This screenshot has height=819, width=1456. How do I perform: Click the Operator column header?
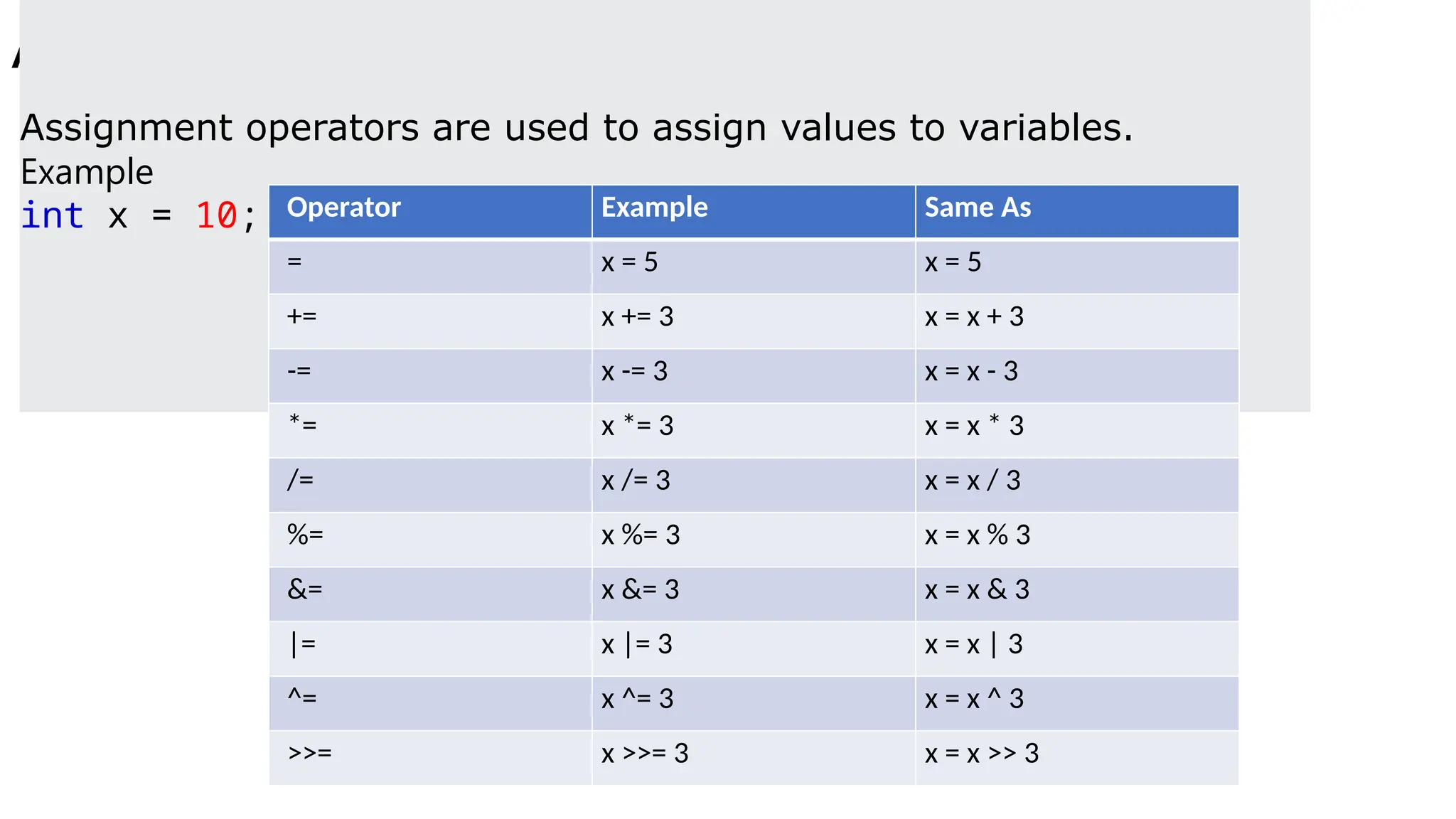[x=344, y=208]
